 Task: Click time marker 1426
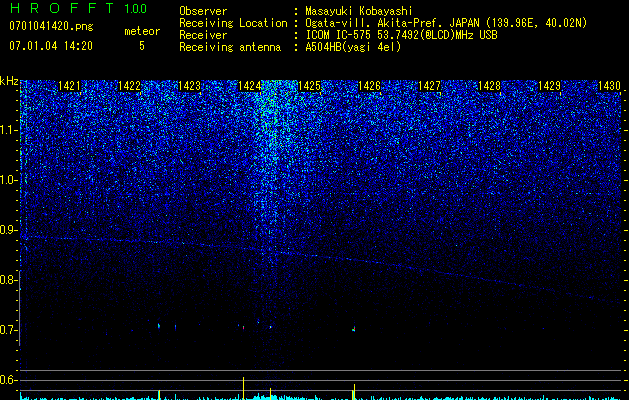coord(369,86)
